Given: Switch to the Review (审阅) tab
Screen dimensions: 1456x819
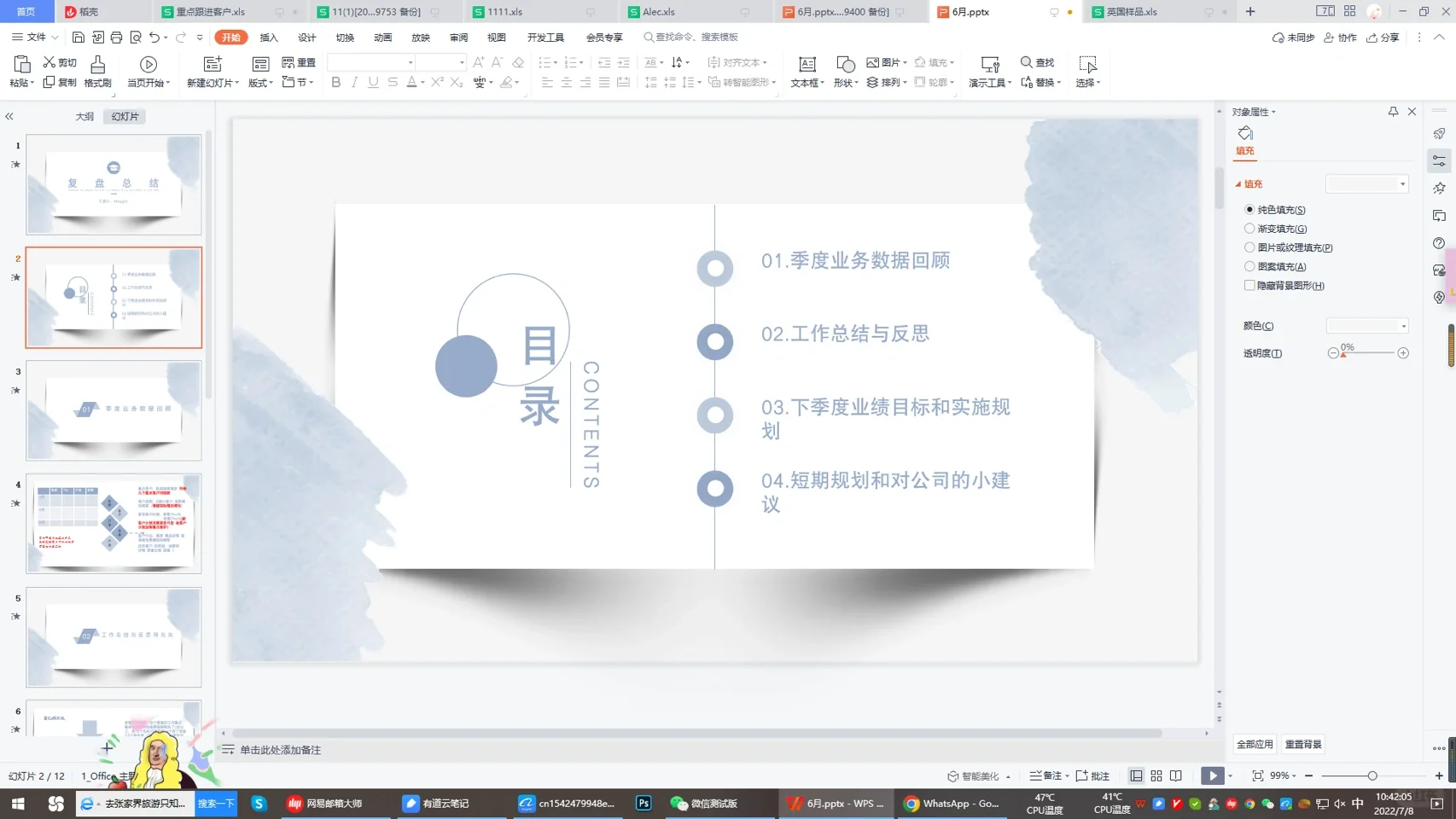Looking at the screenshot, I should tap(459, 38).
